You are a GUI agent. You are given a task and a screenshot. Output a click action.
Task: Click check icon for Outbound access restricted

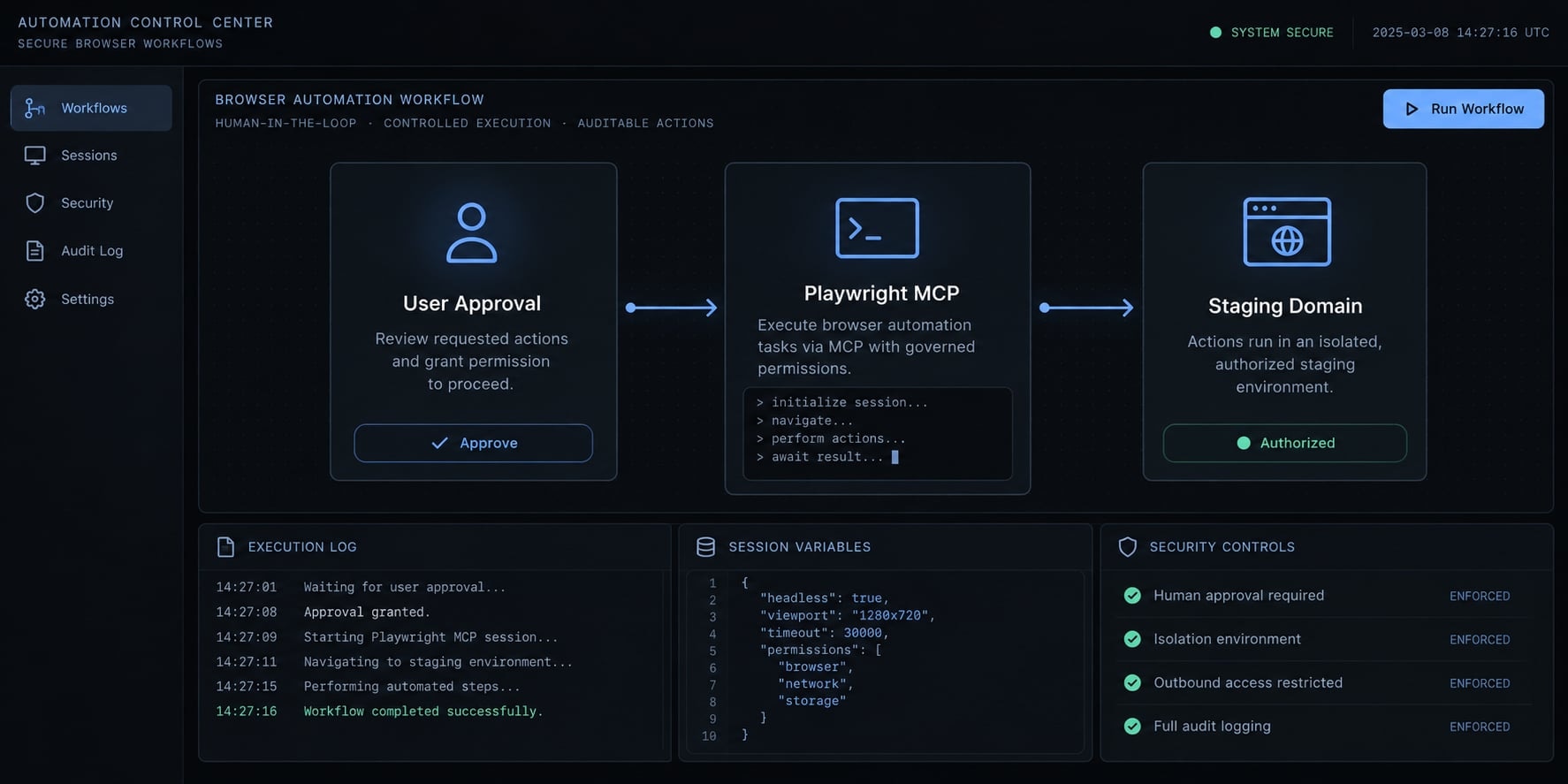(x=1132, y=682)
